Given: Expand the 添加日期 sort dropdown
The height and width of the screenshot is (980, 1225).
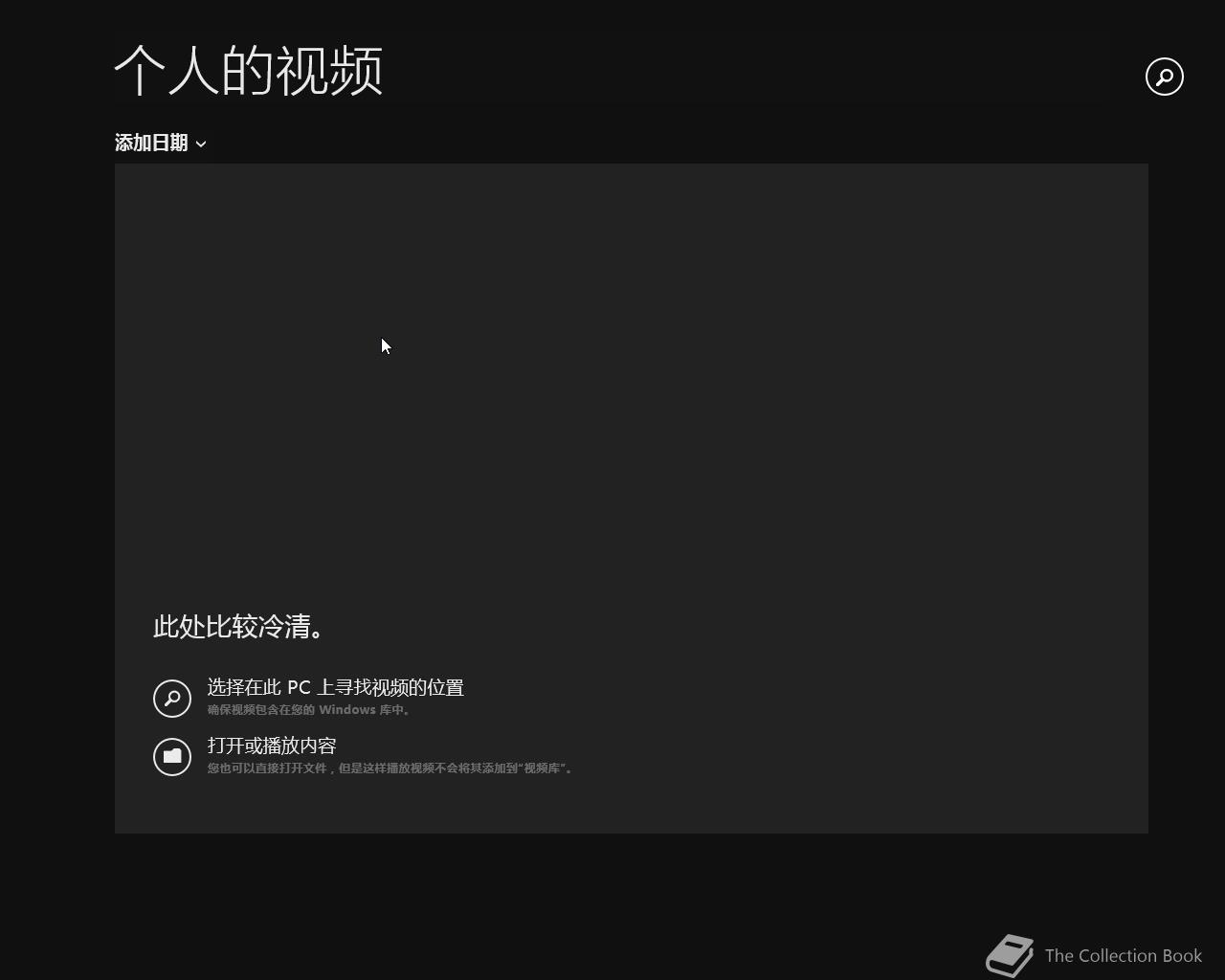Looking at the screenshot, I should [x=161, y=143].
